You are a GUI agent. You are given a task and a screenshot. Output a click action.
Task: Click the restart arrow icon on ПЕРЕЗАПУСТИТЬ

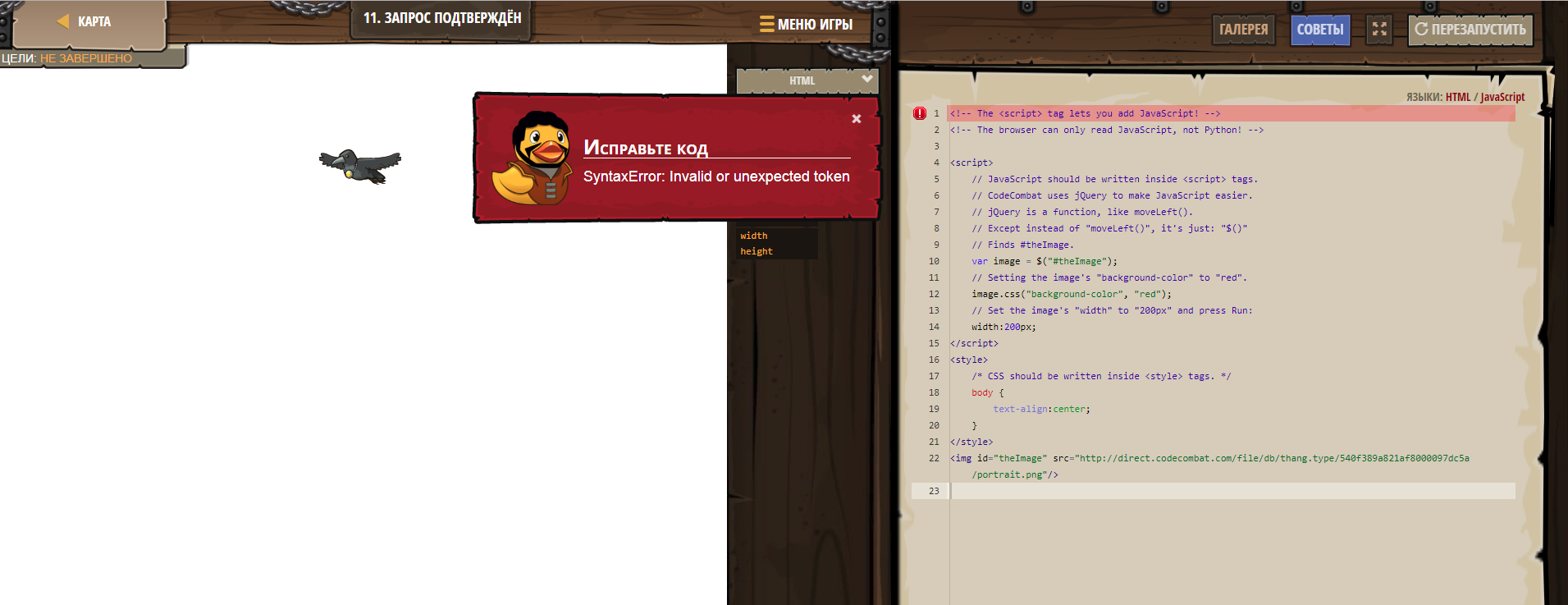1421,30
